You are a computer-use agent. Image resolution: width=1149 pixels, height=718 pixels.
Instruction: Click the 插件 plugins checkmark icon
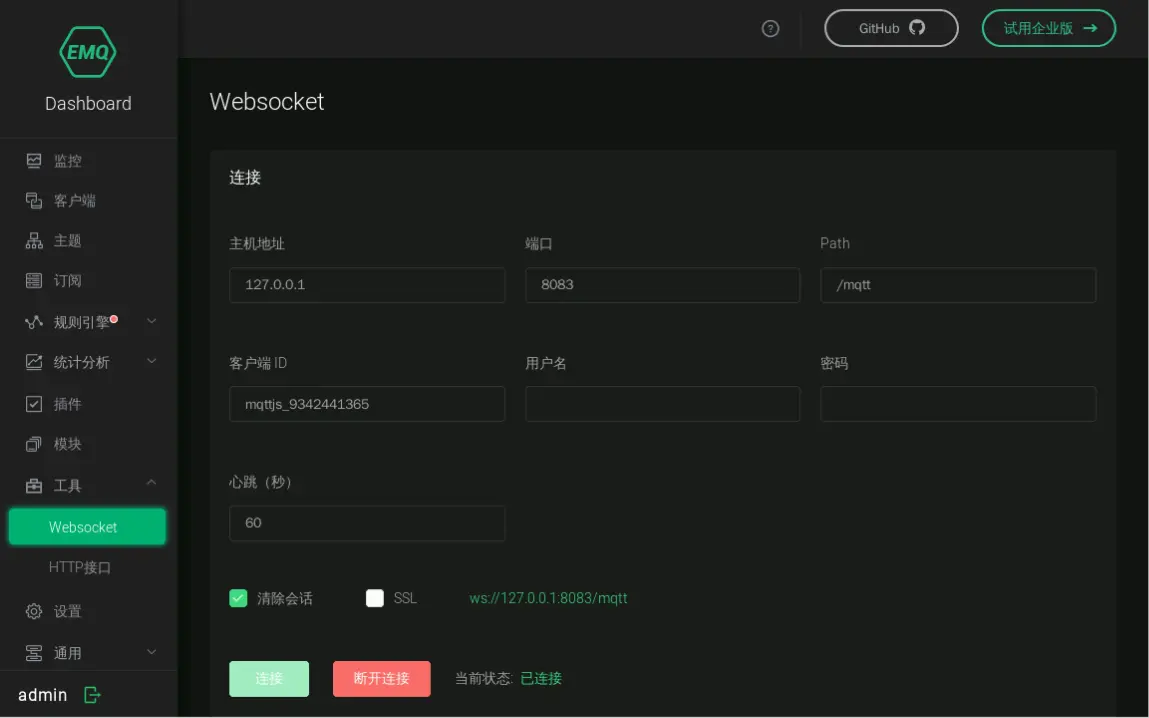(34, 404)
